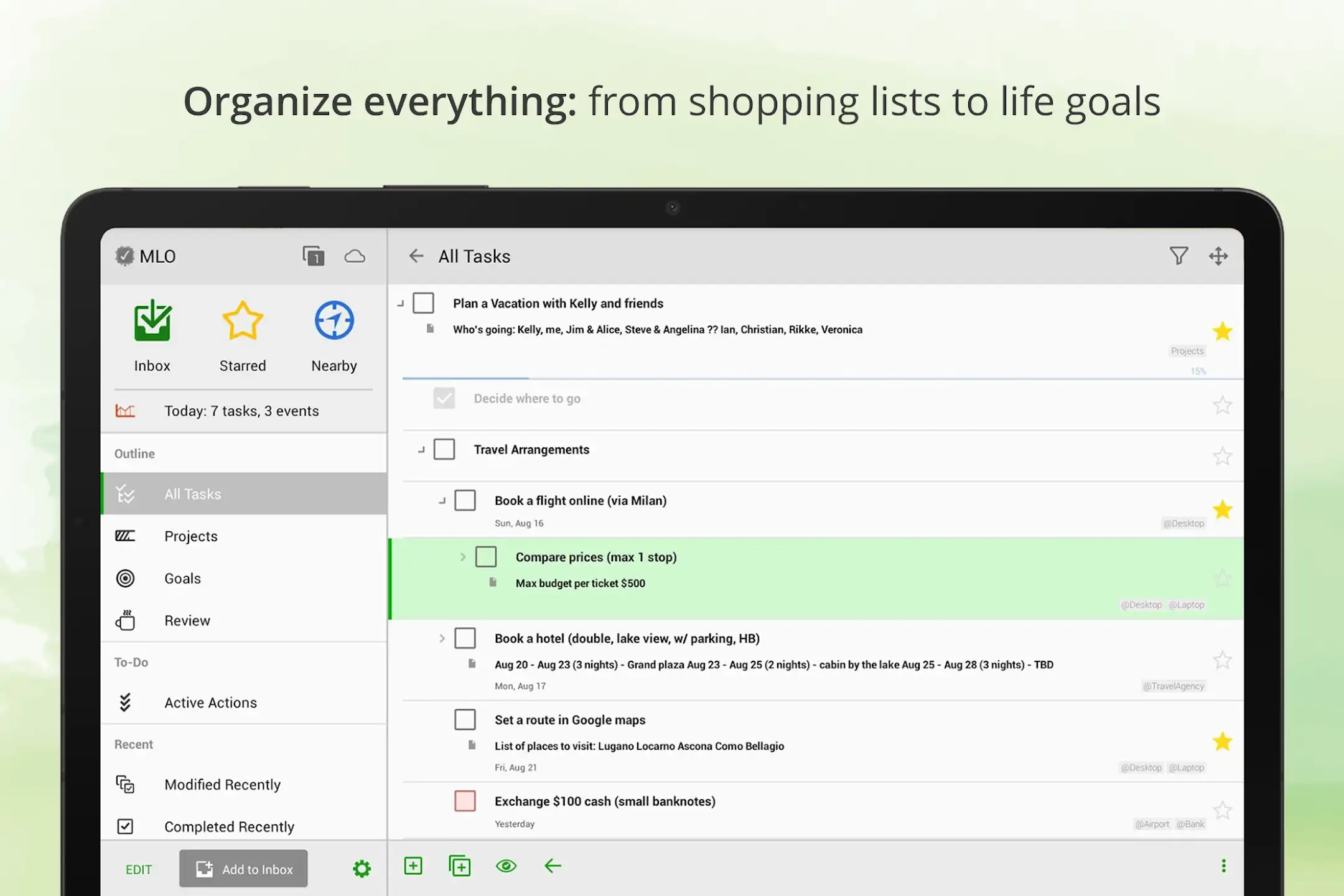Click the @Airport context tag
Screen dimensions: 1344x896
click(1152, 824)
